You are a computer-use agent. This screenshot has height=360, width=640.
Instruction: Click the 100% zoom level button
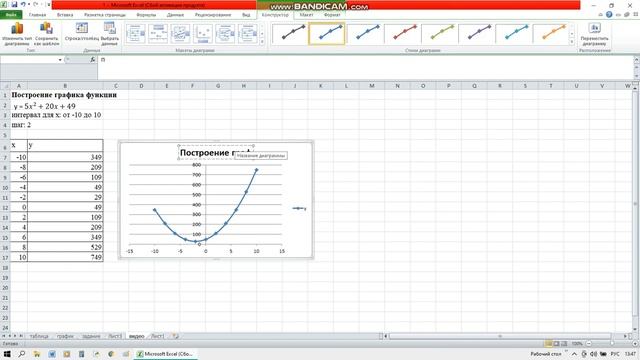[577, 344]
